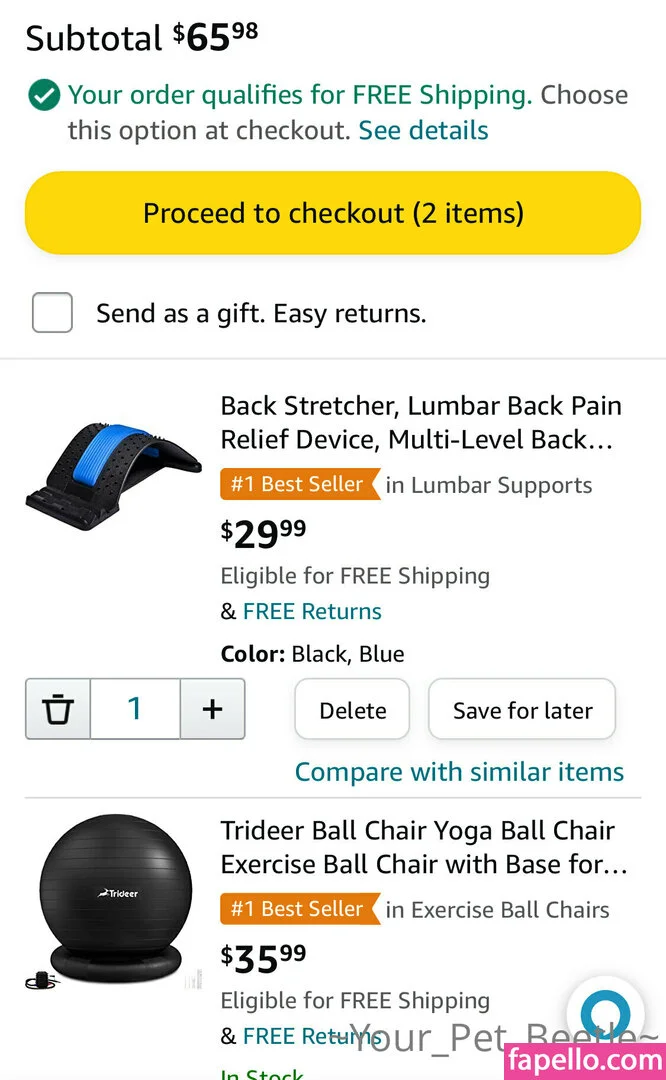This screenshot has height=1080, width=666.
Task: Click #1 Best Seller badge for Lumbar Supports
Action: [x=298, y=485]
